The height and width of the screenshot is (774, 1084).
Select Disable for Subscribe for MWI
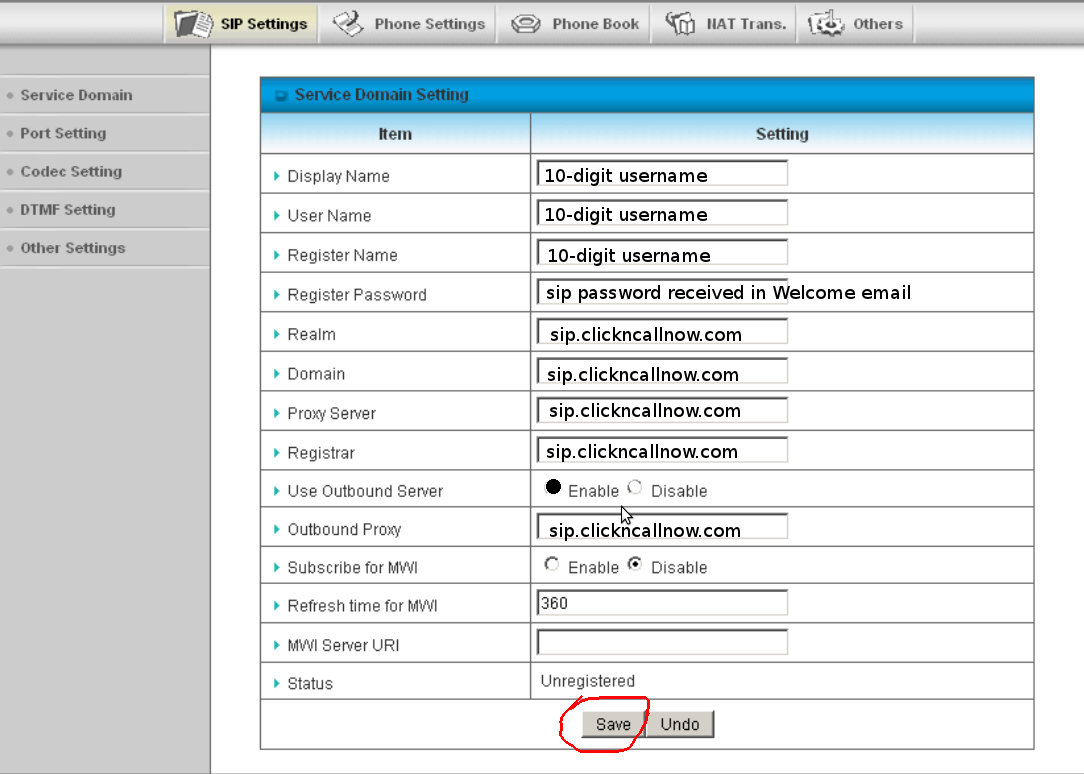click(635, 565)
